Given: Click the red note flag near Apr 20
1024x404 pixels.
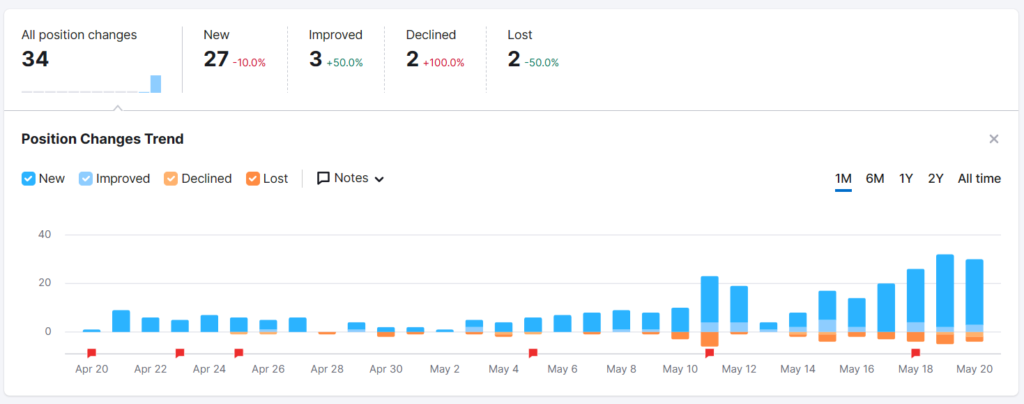Looking at the screenshot, I should click(x=91, y=353).
